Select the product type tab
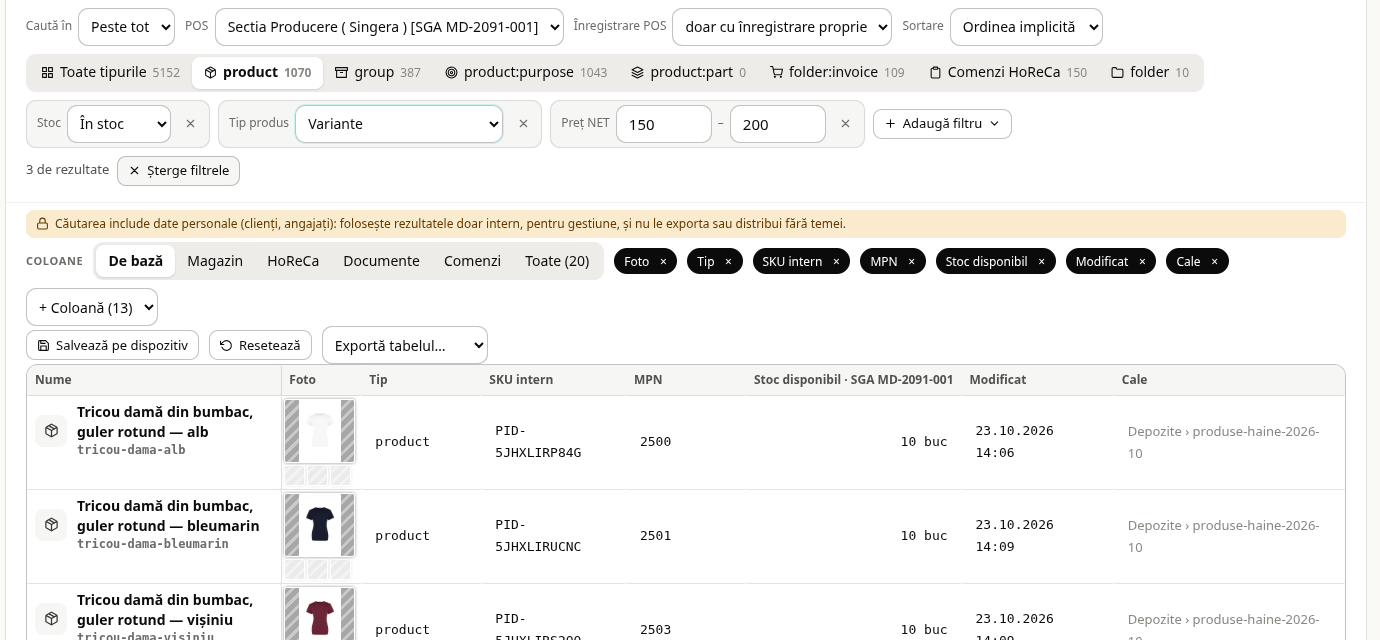This screenshot has height=640, width=1380. tap(258, 72)
